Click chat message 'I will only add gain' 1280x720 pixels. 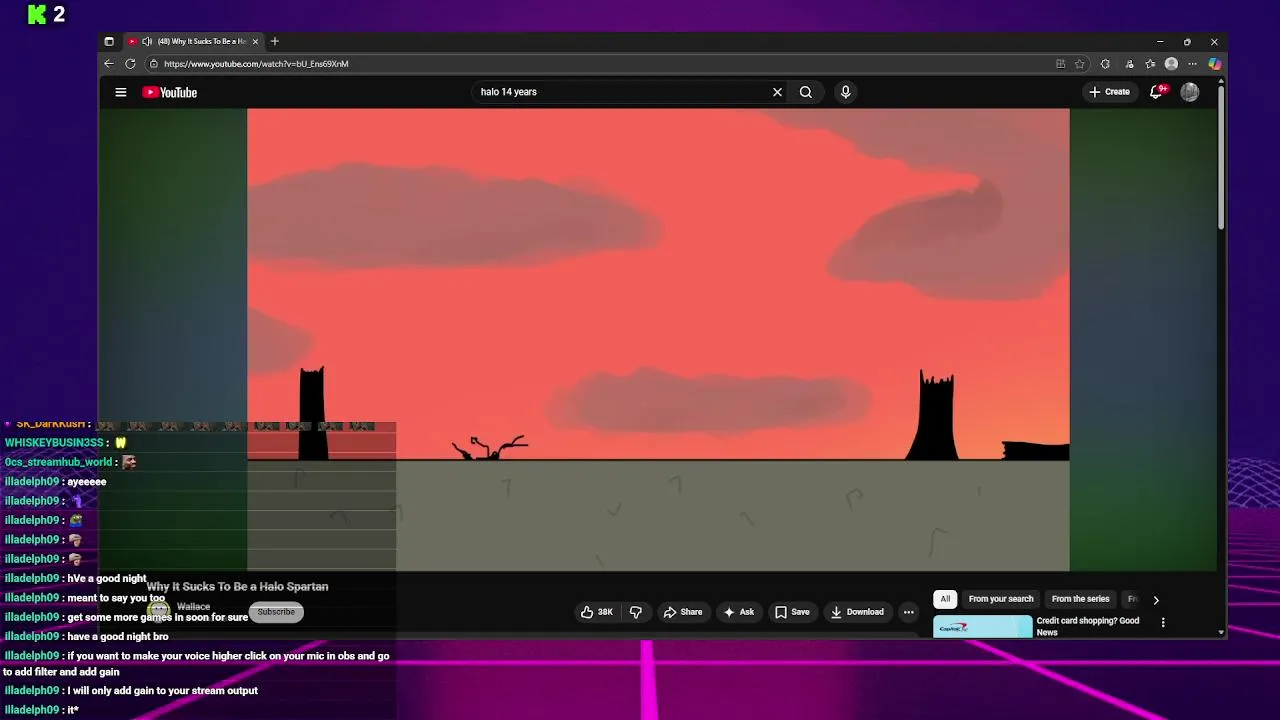point(162,691)
